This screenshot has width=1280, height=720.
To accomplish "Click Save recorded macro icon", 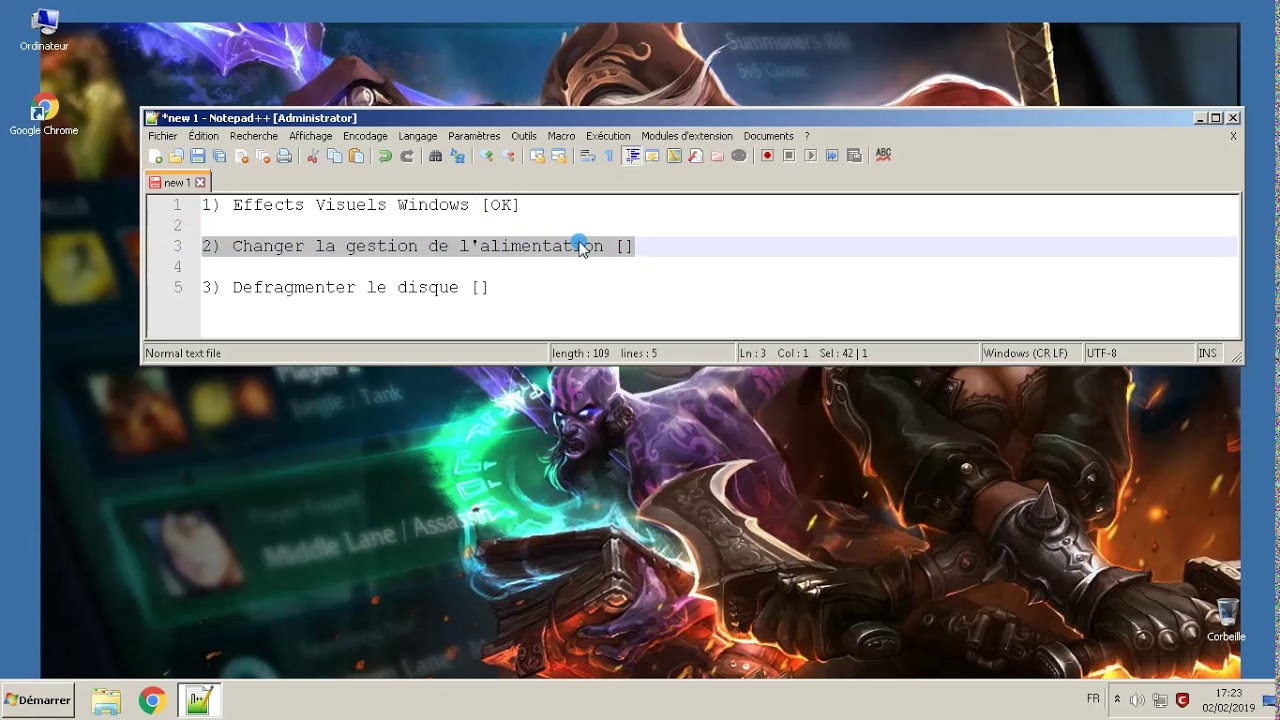I will click(854, 156).
